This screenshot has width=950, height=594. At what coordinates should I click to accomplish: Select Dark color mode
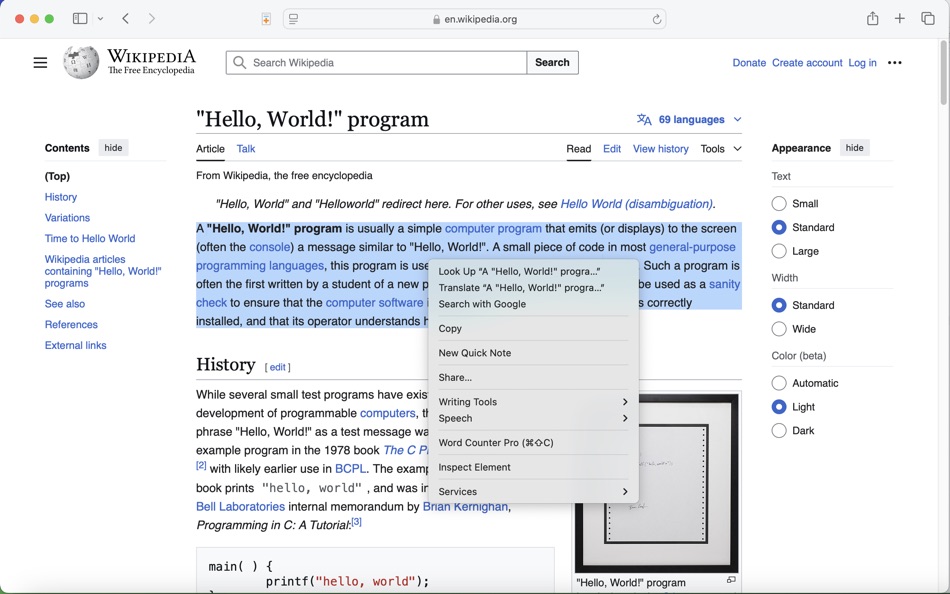coord(779,430)
